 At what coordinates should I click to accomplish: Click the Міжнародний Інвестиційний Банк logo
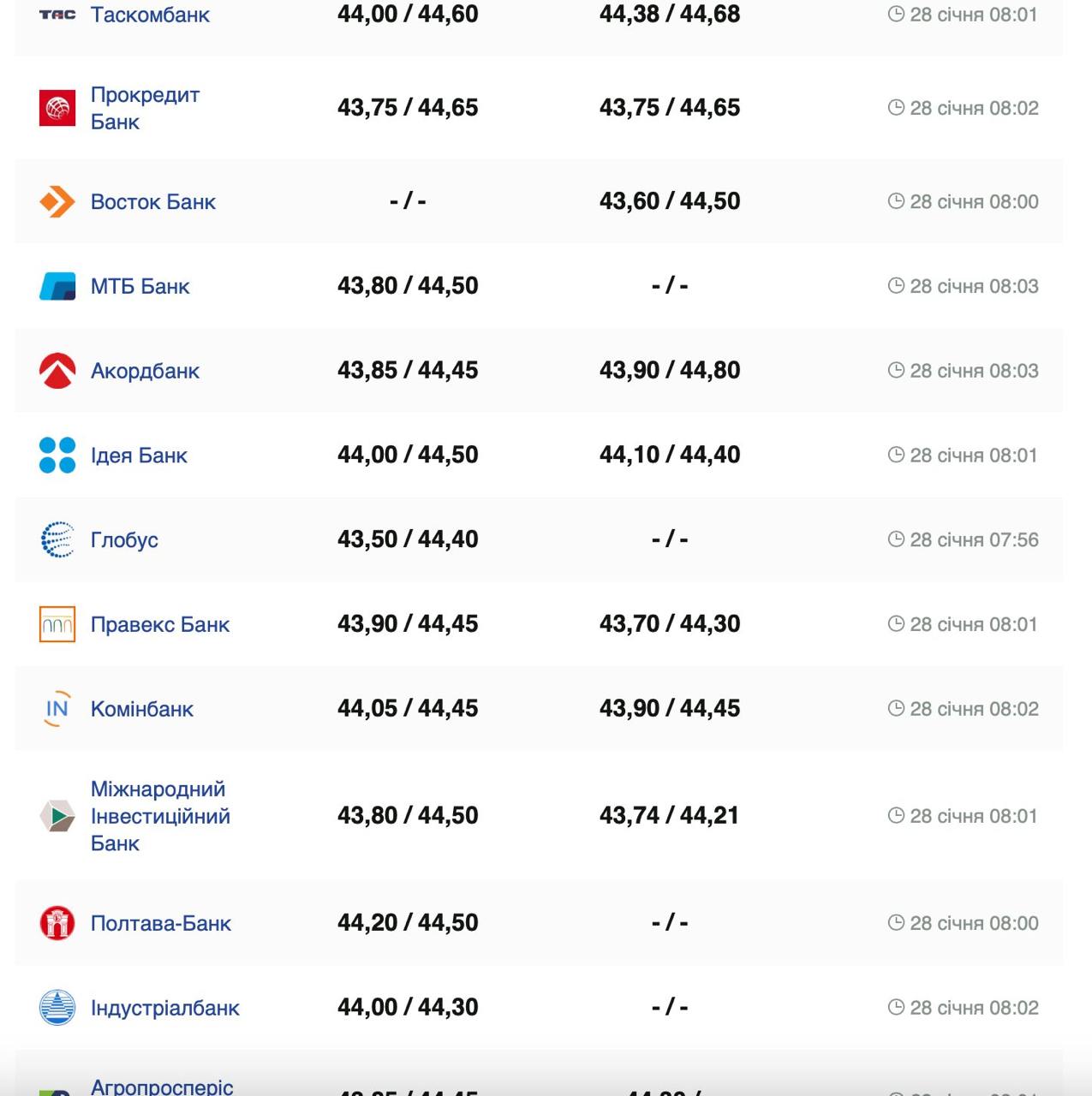pos(57,816)
